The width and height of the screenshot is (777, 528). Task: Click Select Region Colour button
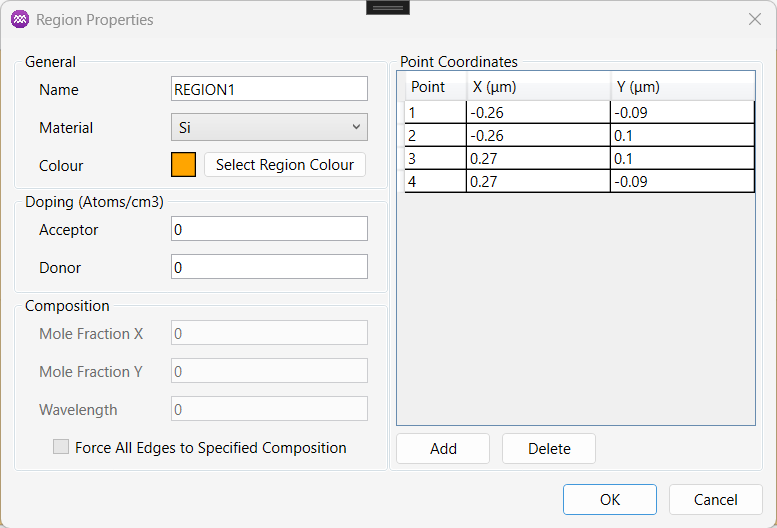[285, 164]
